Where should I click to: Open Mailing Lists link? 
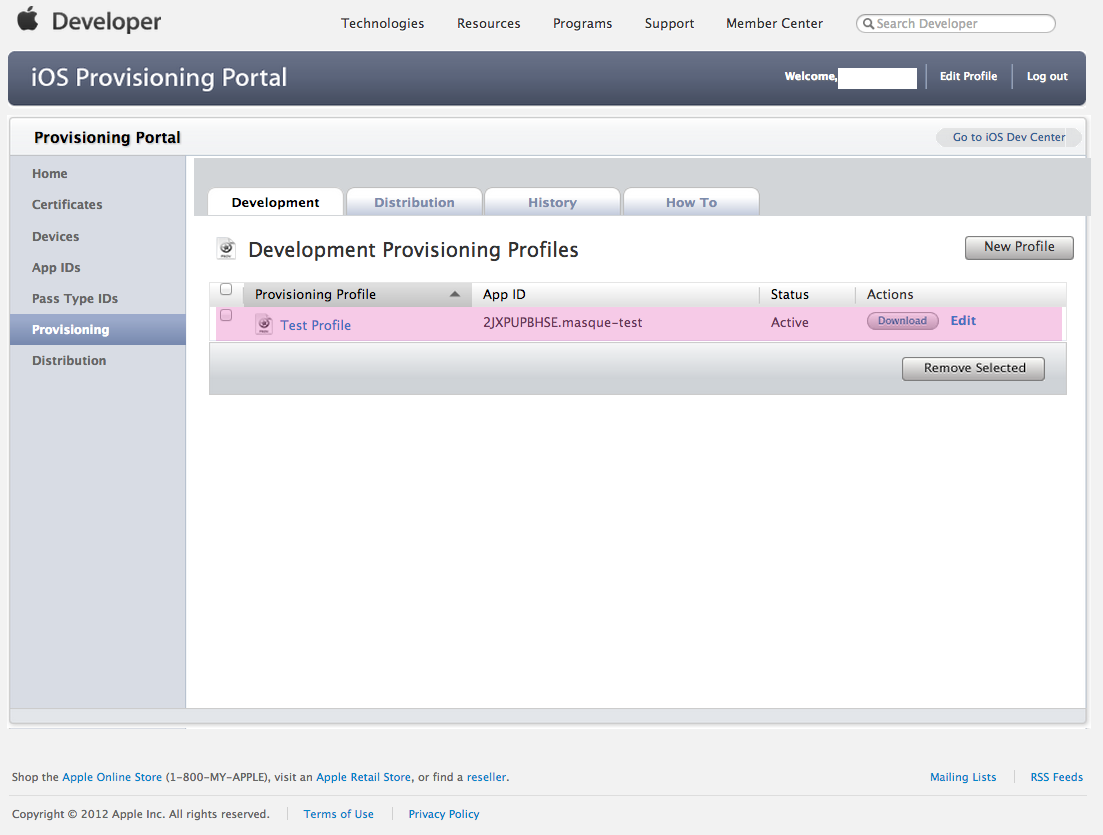[963, 777]
